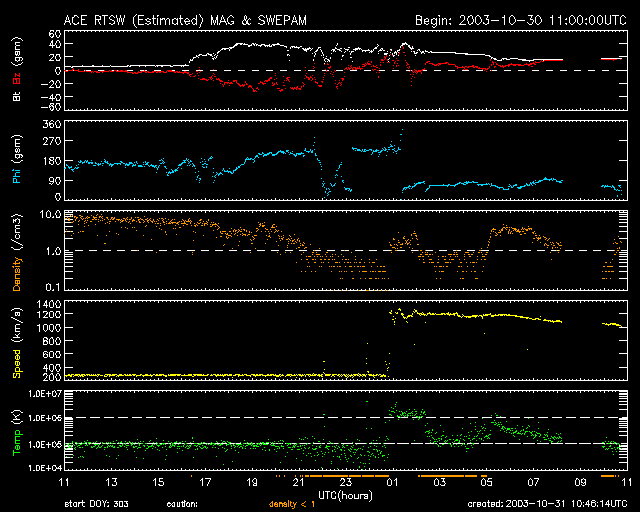This screenshot has width=640, height=512.
Task: Click the "90" tick on Phi axis
Action: point(55,181)
